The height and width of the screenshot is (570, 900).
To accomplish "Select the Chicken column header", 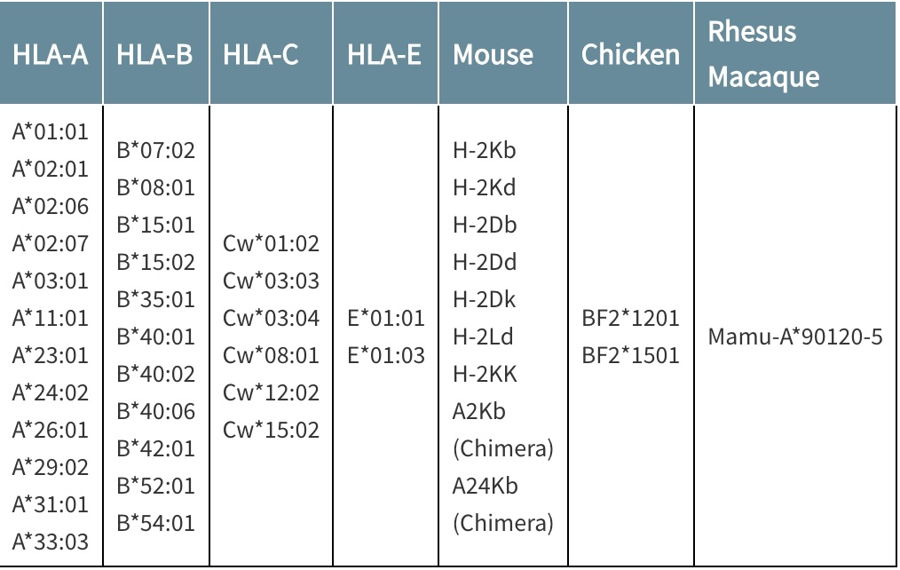I will pyautogui.click(x=630, y=55).
